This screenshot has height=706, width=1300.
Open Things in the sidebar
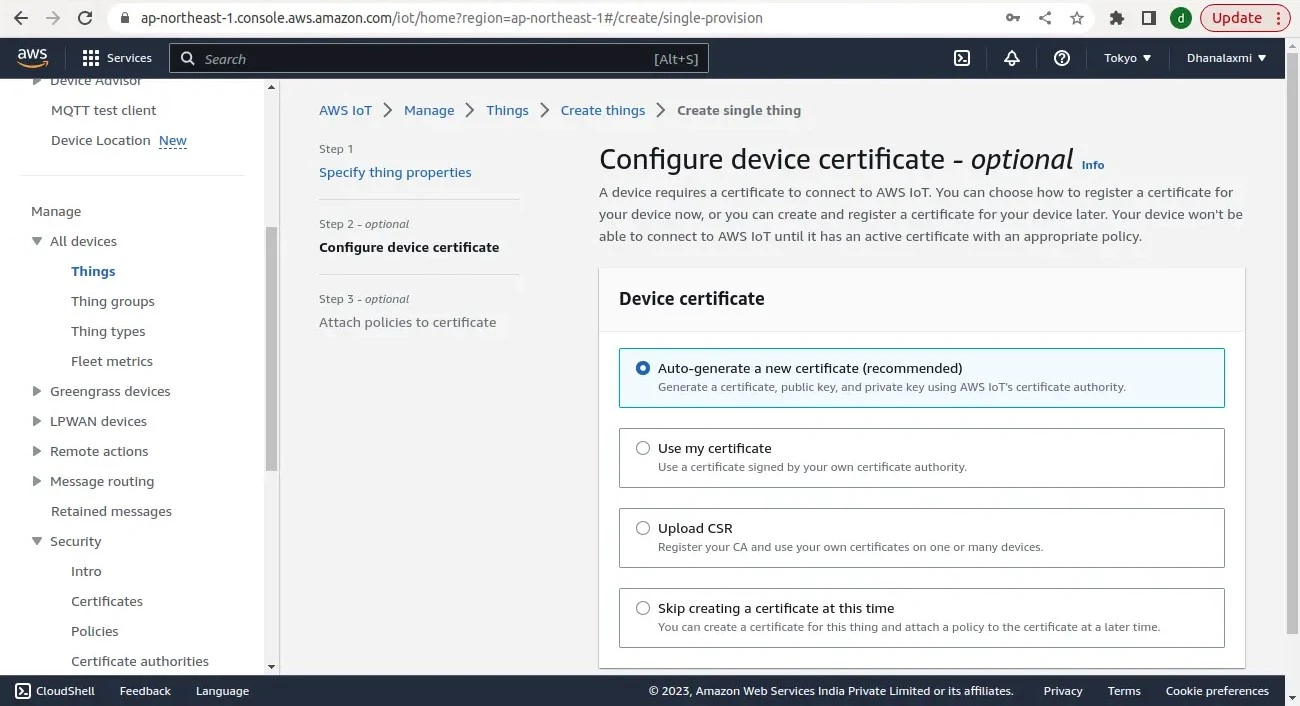(93, 271)
